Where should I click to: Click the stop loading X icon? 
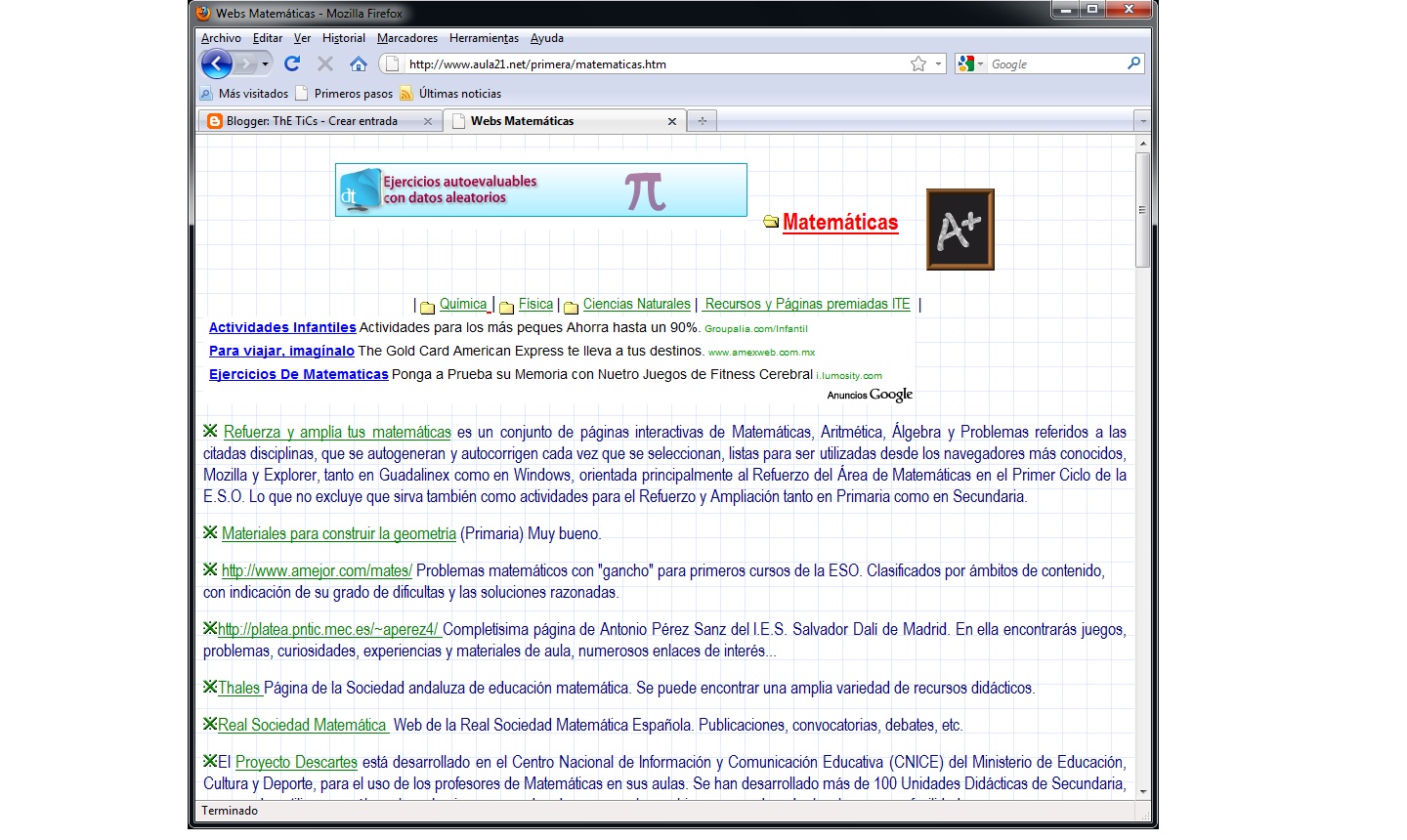coord(325,63)
